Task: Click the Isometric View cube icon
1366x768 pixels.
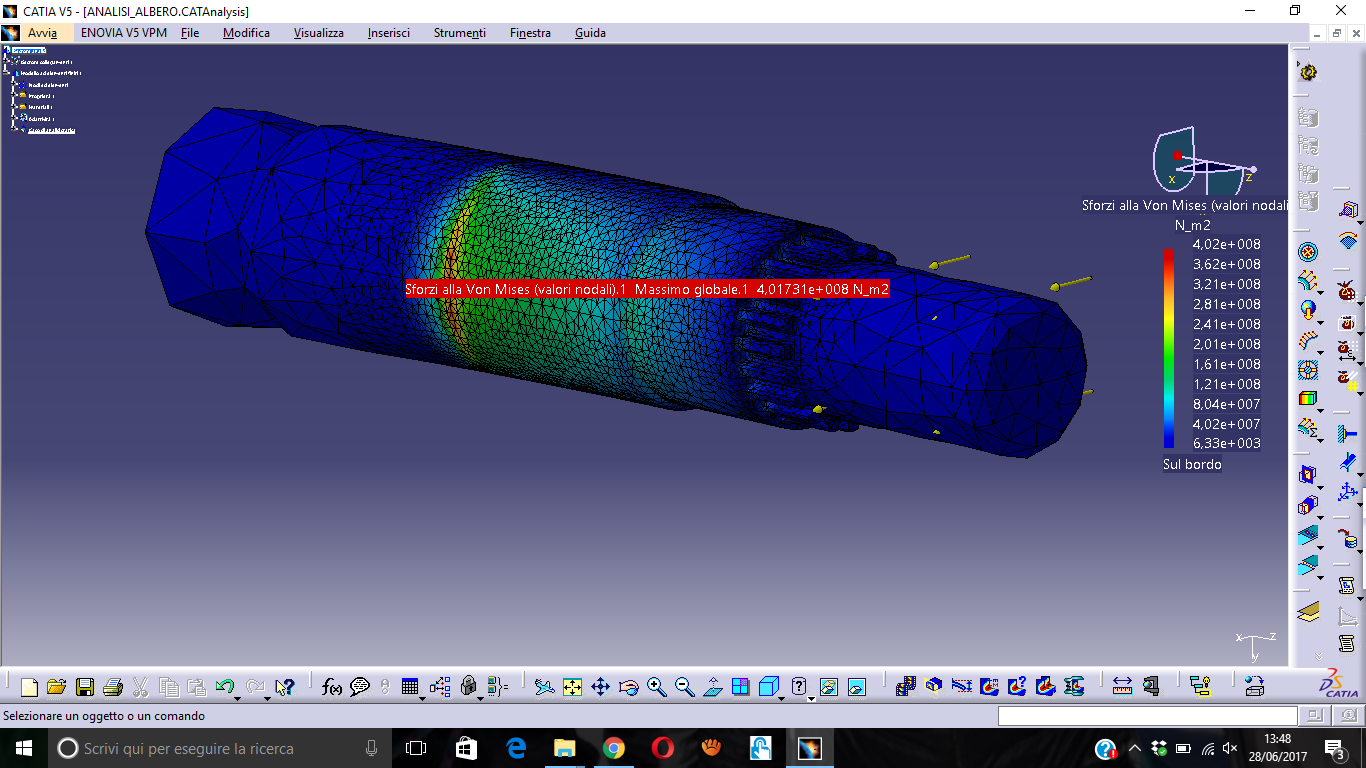Action: click(x=768, y=687)
